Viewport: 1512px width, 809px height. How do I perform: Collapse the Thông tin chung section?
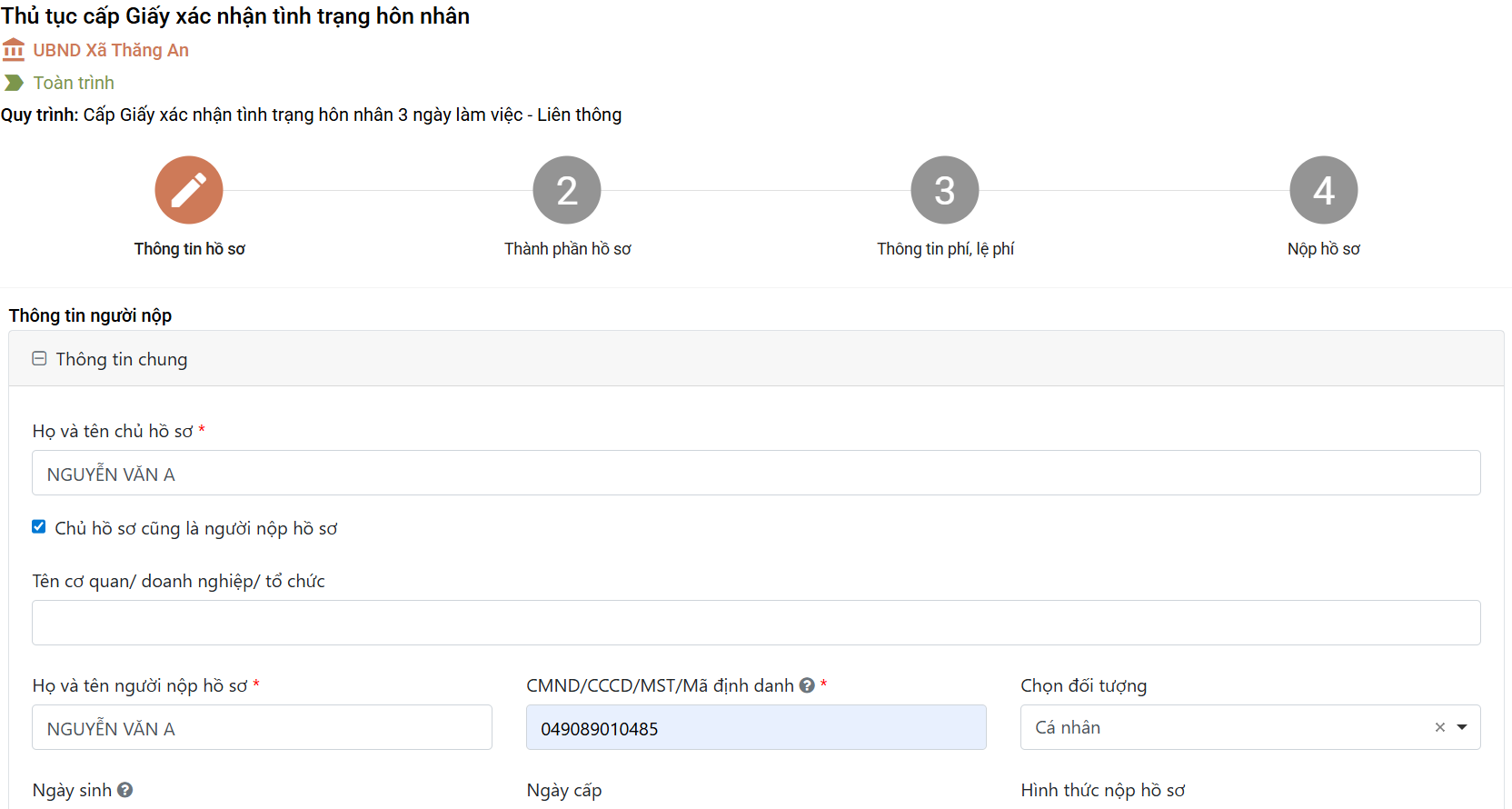tap(39, 359)
